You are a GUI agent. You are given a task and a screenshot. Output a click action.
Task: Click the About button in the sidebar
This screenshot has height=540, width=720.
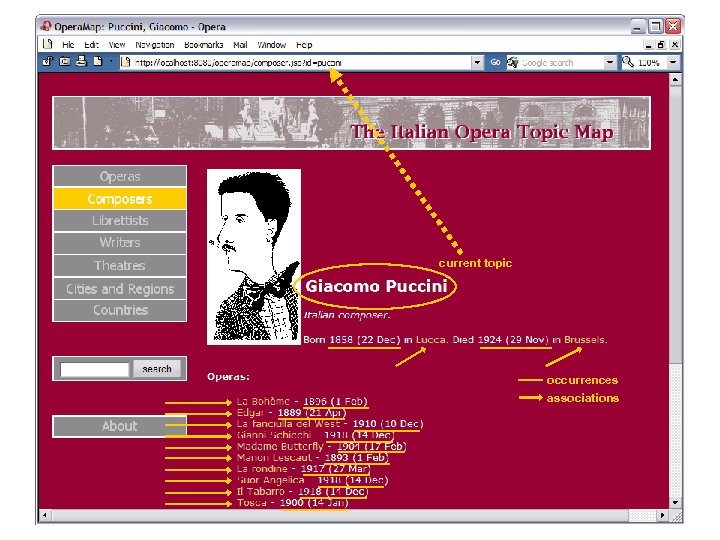point(120,426)
